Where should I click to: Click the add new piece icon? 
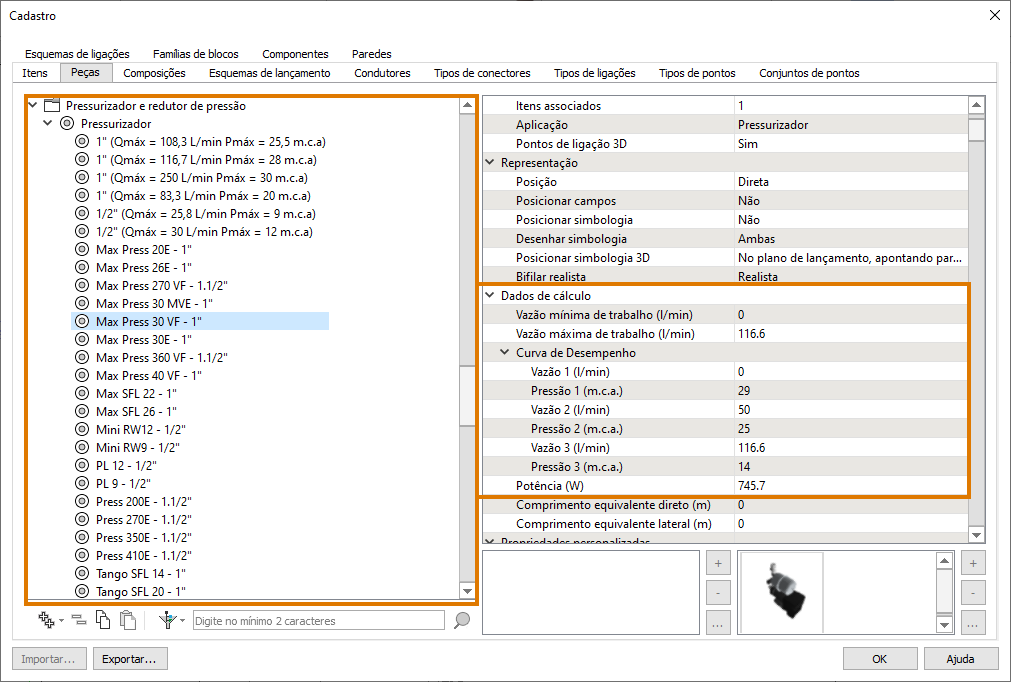46,619
